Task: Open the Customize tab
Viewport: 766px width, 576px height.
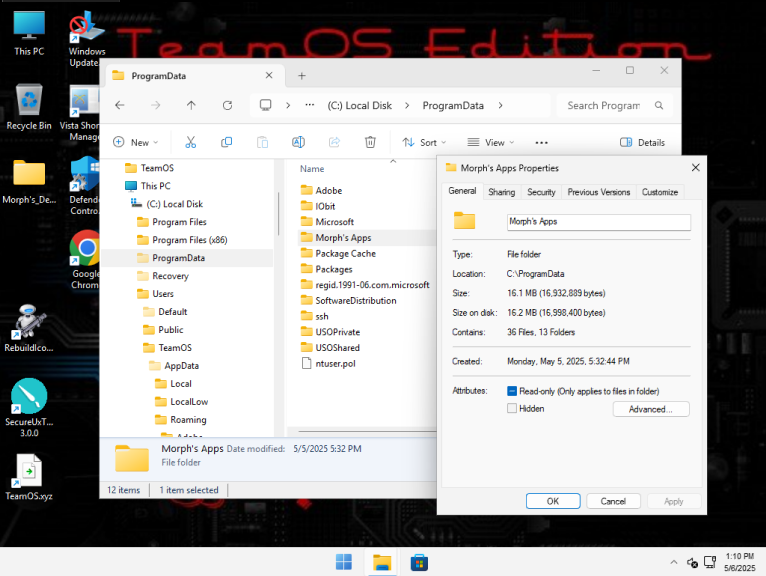Action: [x=660, y=192]
